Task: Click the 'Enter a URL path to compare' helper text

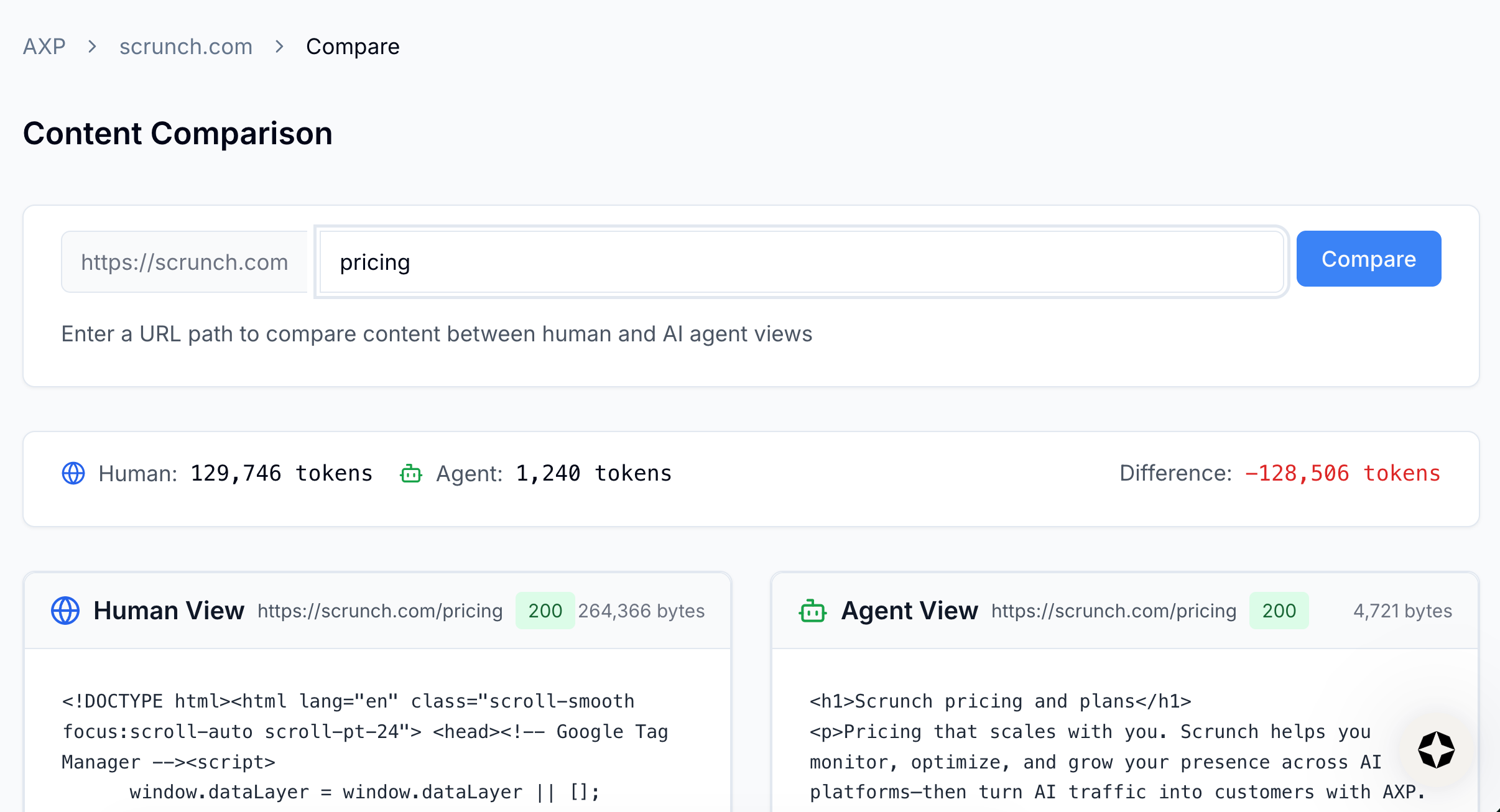Action: [x=437, y=334]
